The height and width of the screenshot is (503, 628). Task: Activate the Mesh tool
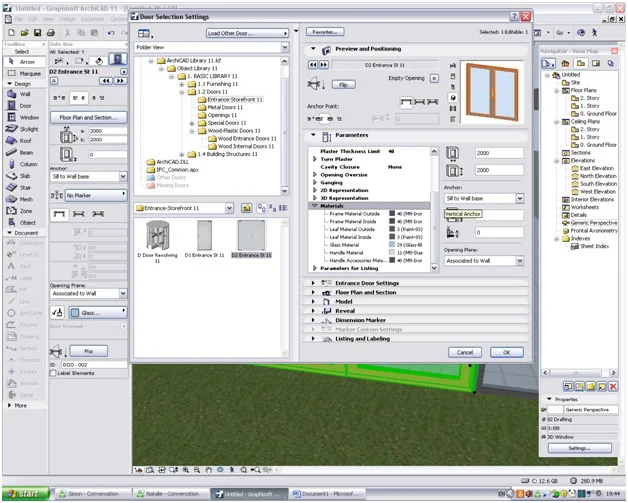(24, 199)
